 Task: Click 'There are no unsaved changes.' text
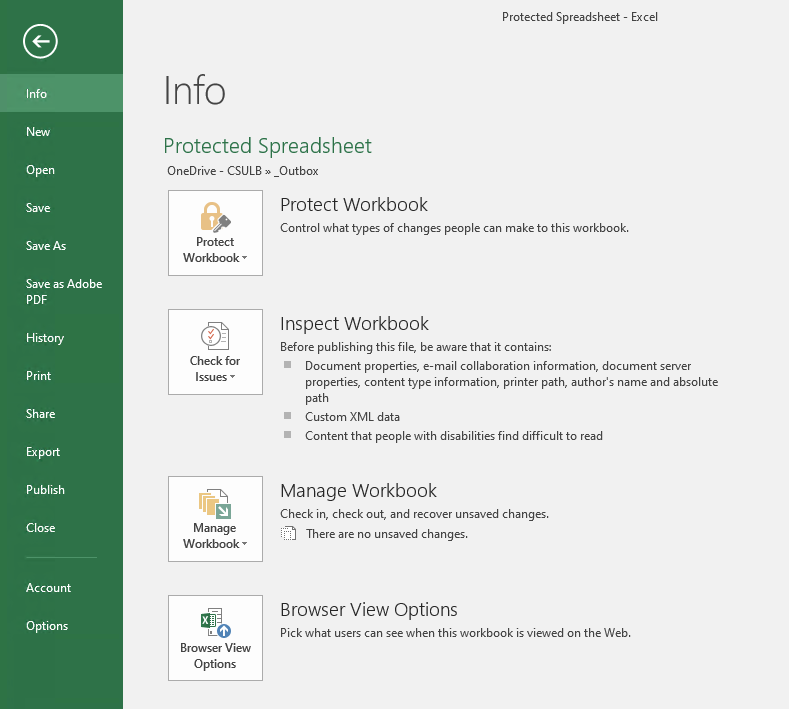387,534
